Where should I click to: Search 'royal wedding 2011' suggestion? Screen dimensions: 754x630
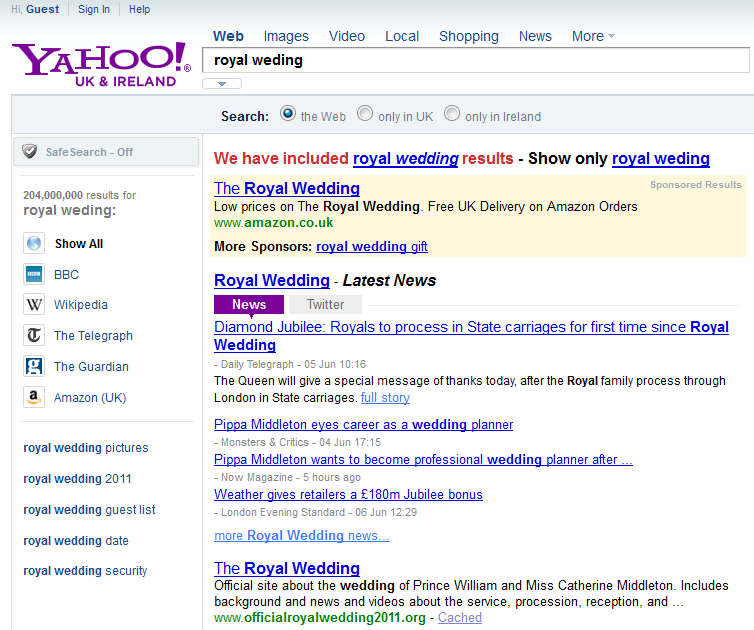pyautogui.click(x=77, y=479)
